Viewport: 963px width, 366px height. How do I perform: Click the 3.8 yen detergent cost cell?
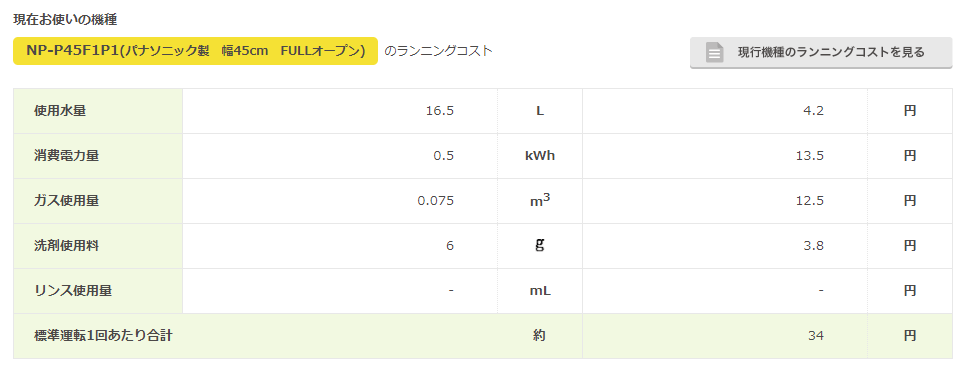tap(725, 246)
